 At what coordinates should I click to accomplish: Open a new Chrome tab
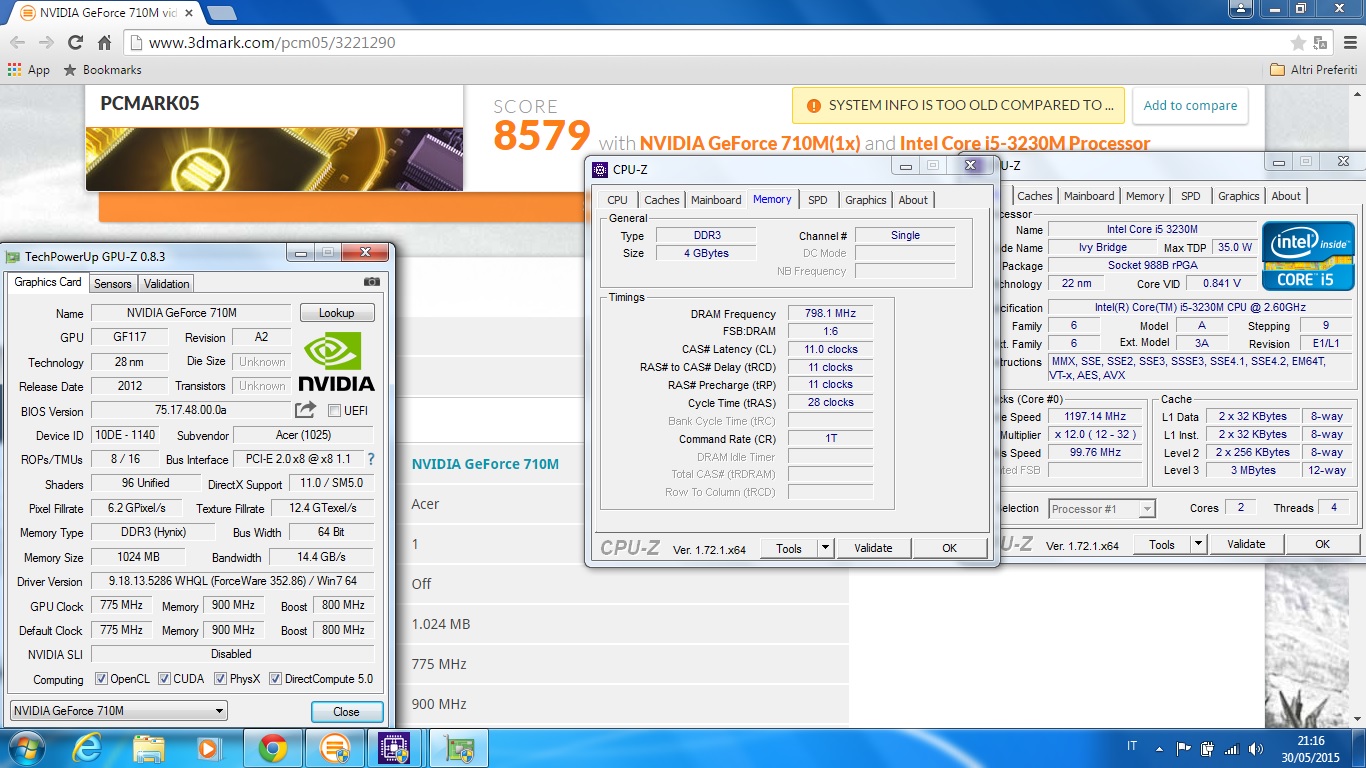pos(221,13)
